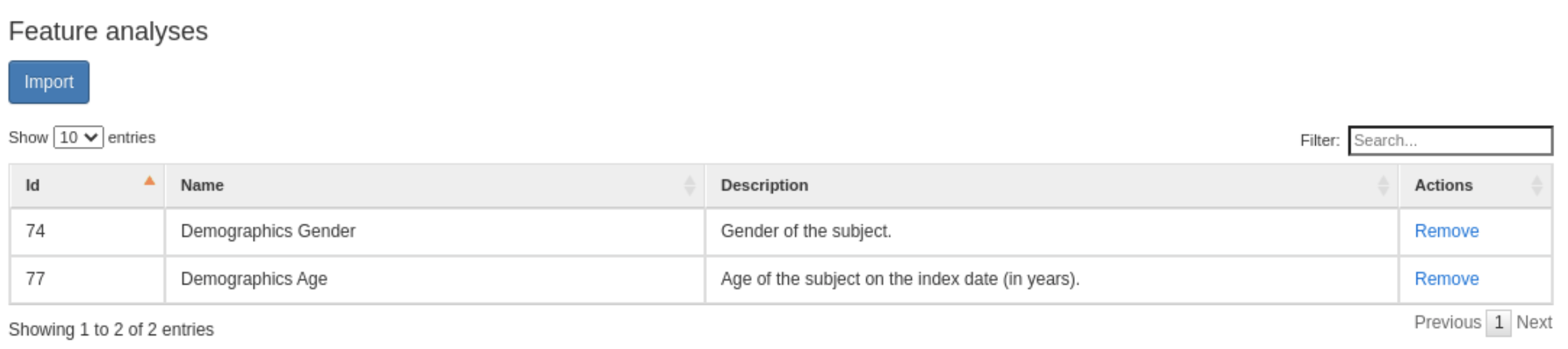Click the Actions column header text

pos(1444,186)
